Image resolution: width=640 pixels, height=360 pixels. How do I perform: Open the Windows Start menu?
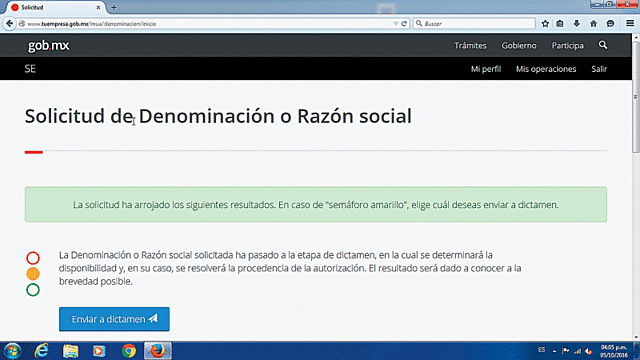point(12,351)
